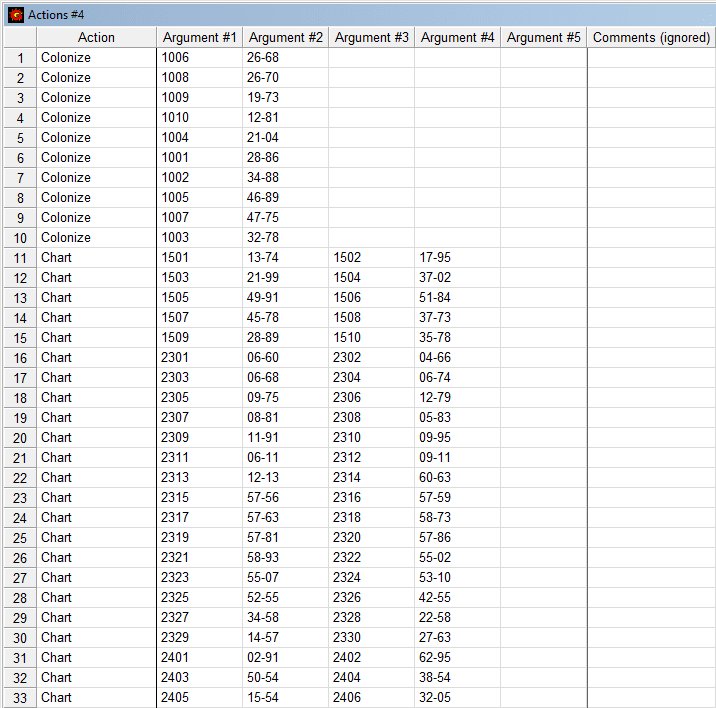This screenshot has height=708, width=716.
Task: Click empty Argument #5 cell in row 16
Action: [x=543, y=358]
